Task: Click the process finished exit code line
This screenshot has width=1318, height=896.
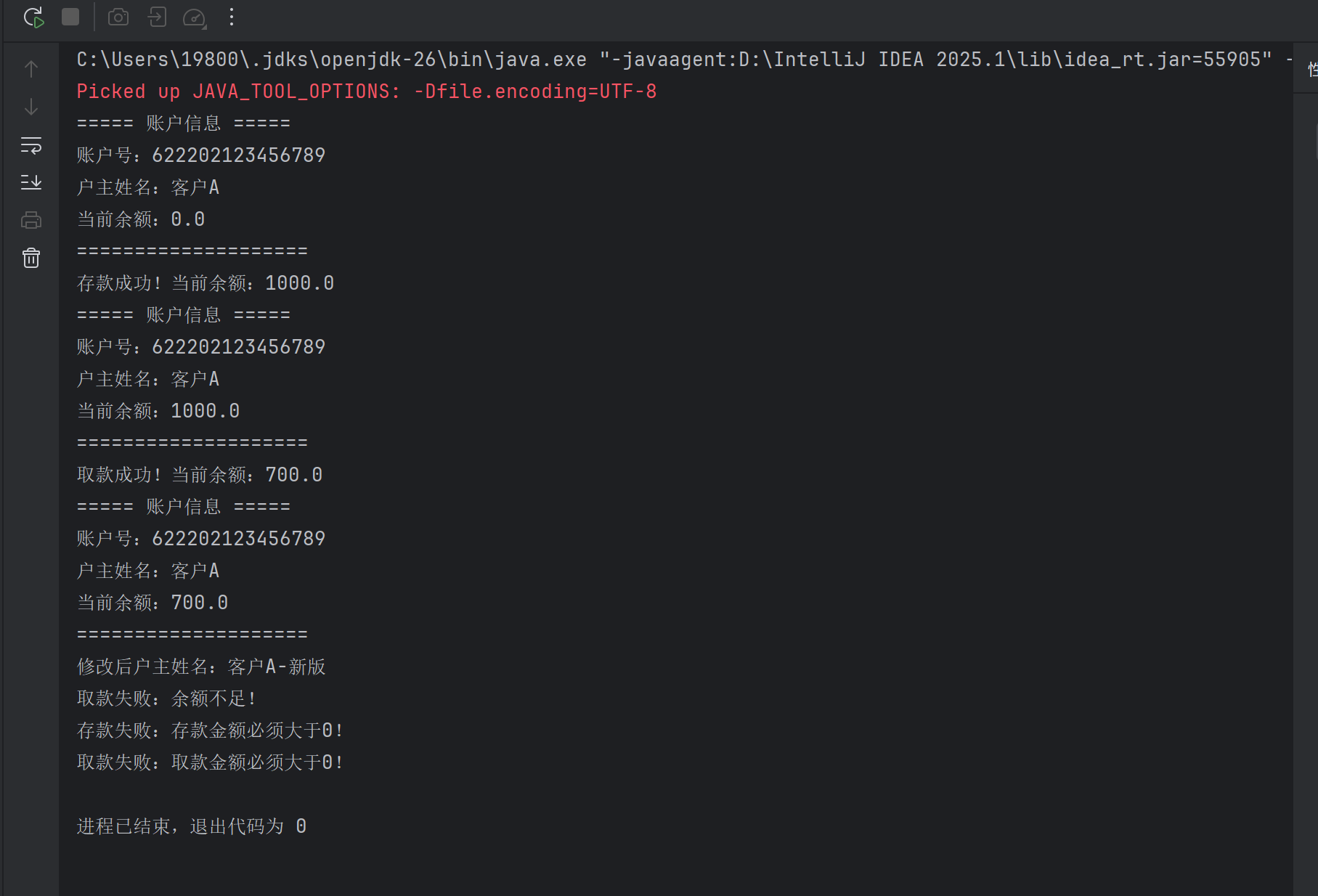Action: pos(192,826)
